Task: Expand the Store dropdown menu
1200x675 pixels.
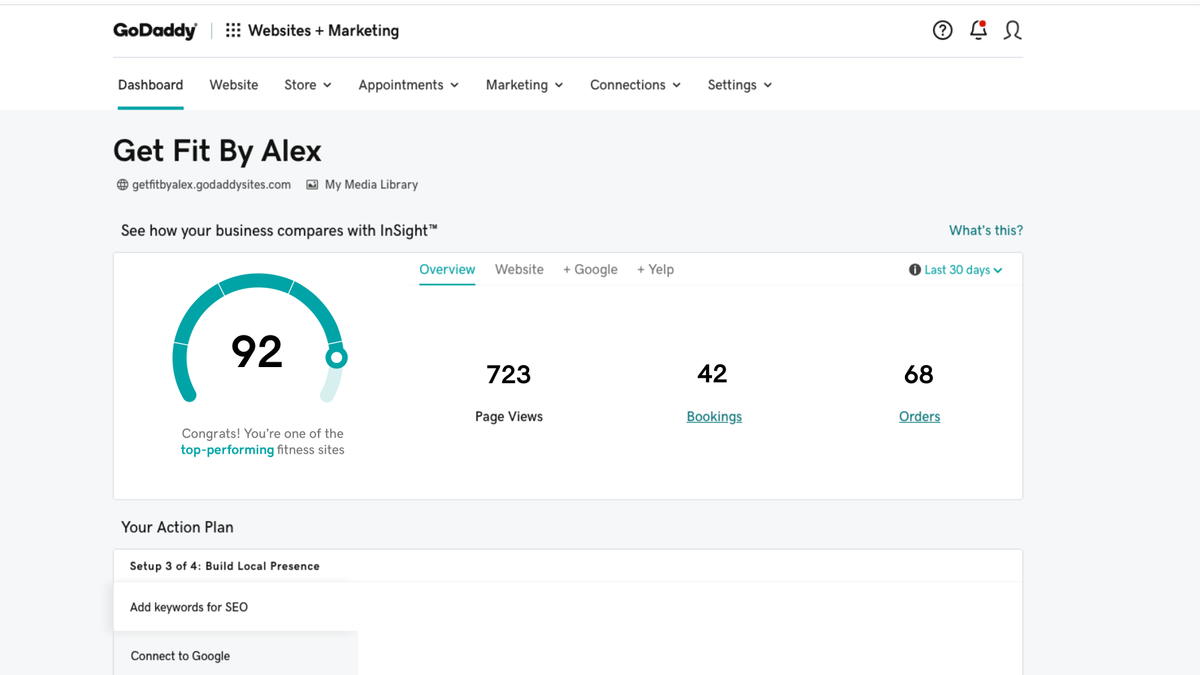Action: [x=308, y=85]
